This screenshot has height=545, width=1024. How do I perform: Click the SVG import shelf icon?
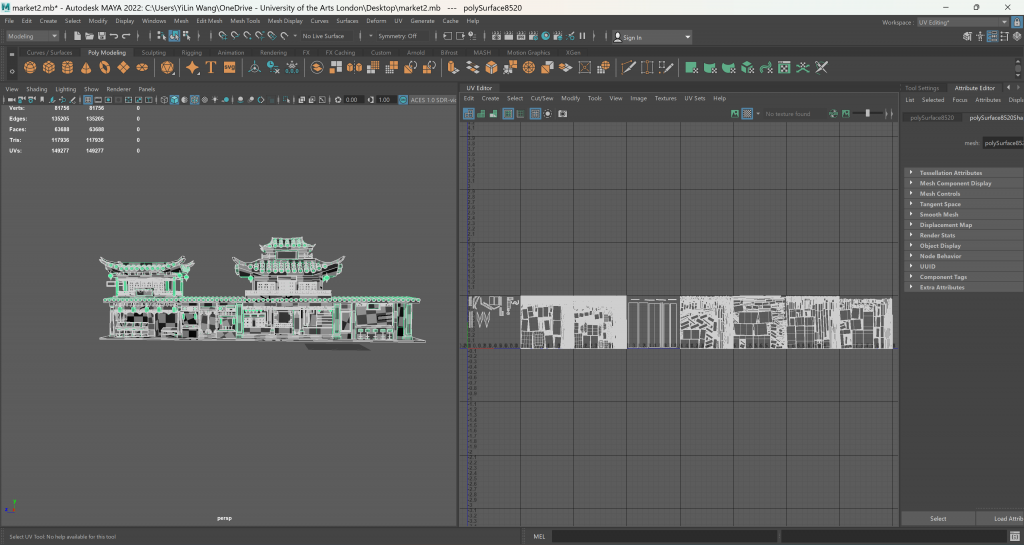coord(229,67)
